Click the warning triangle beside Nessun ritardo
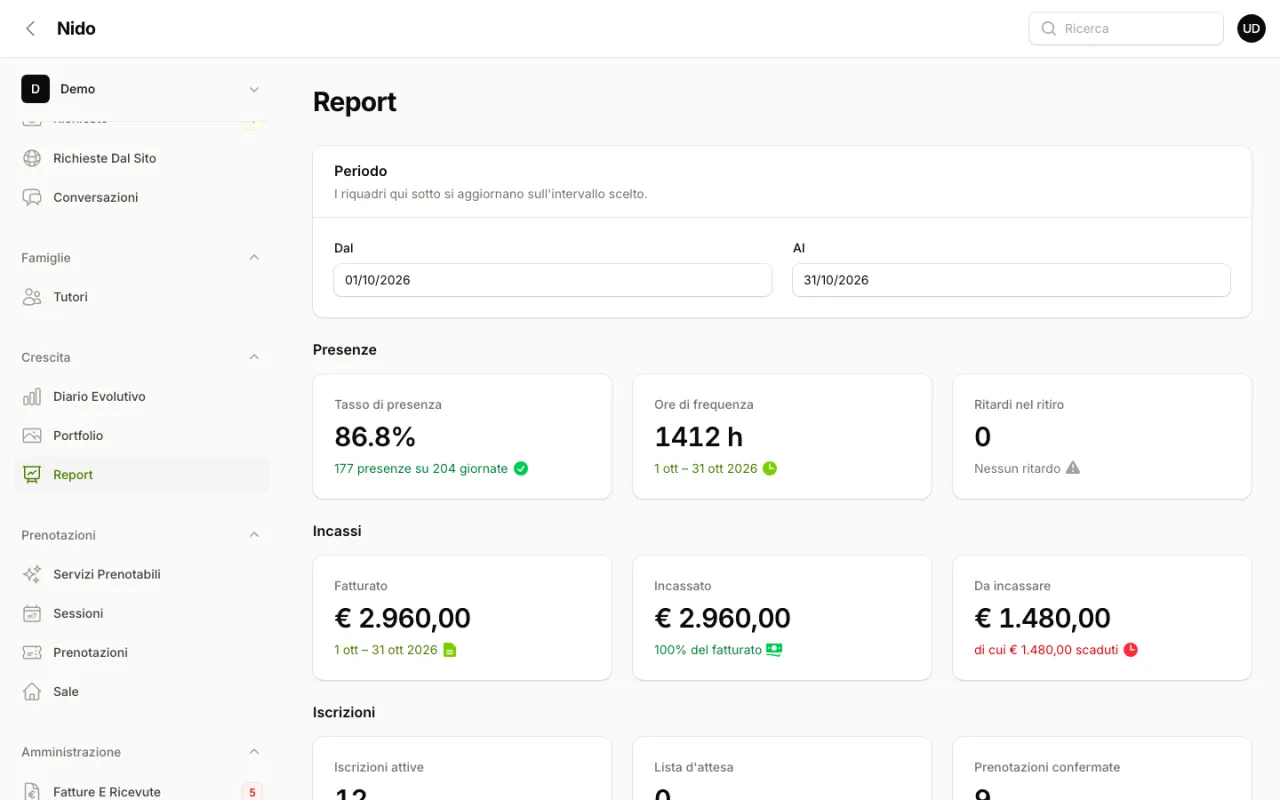This screenshot has width=1280, height=800. (1073, 468)
